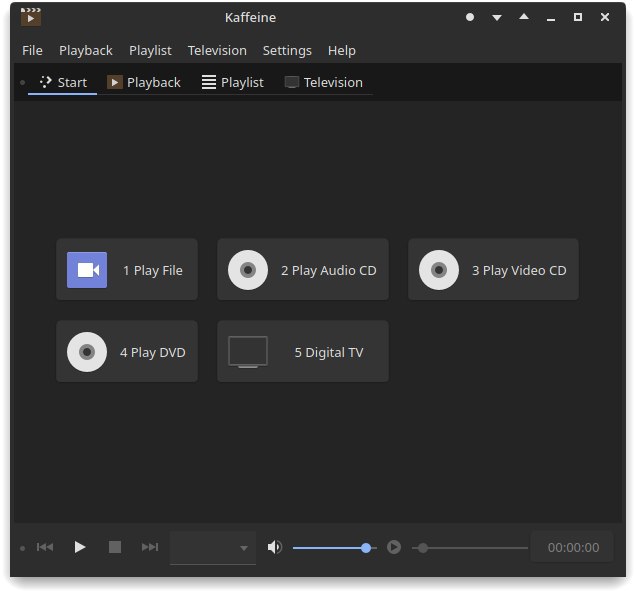Viewport: 636px width, 591px height.
Task: Expand the empty combo box in control bar
Action: (213, 547)
